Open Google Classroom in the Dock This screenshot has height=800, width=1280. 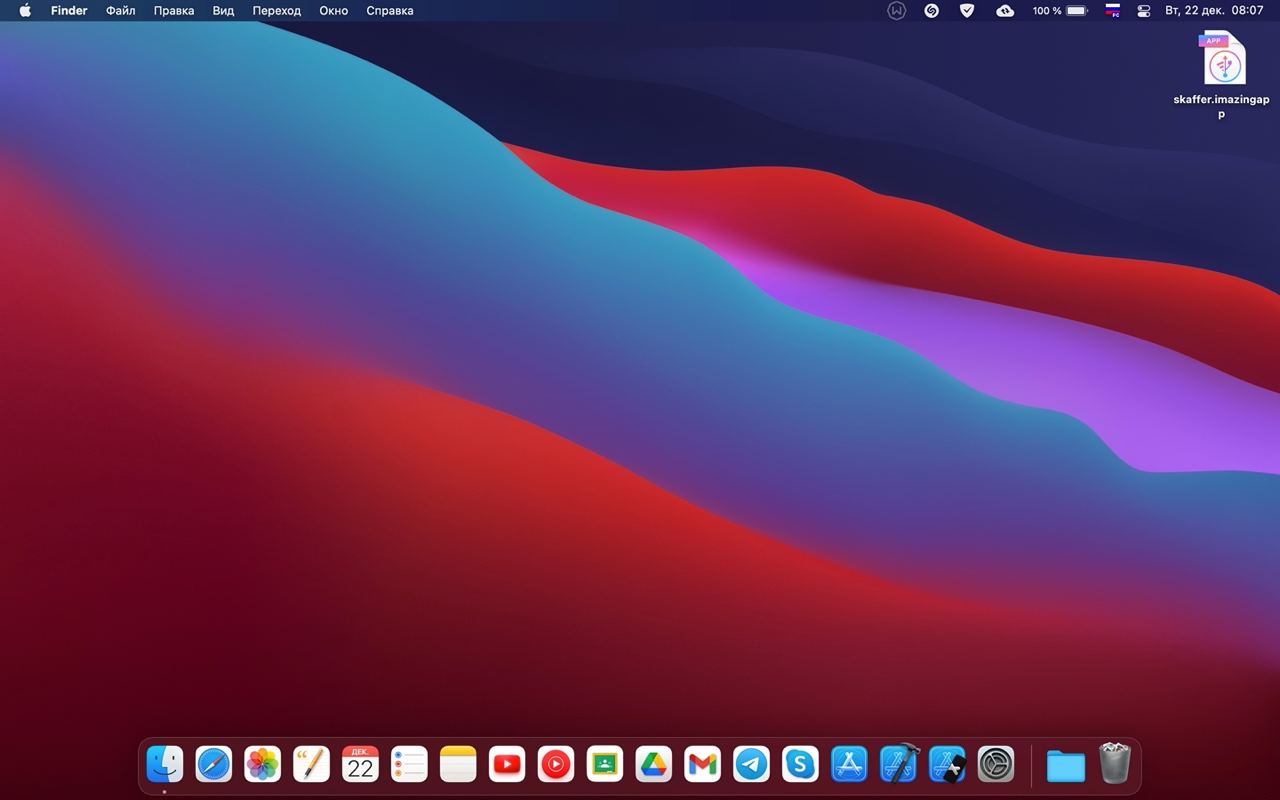coord(605,765)
